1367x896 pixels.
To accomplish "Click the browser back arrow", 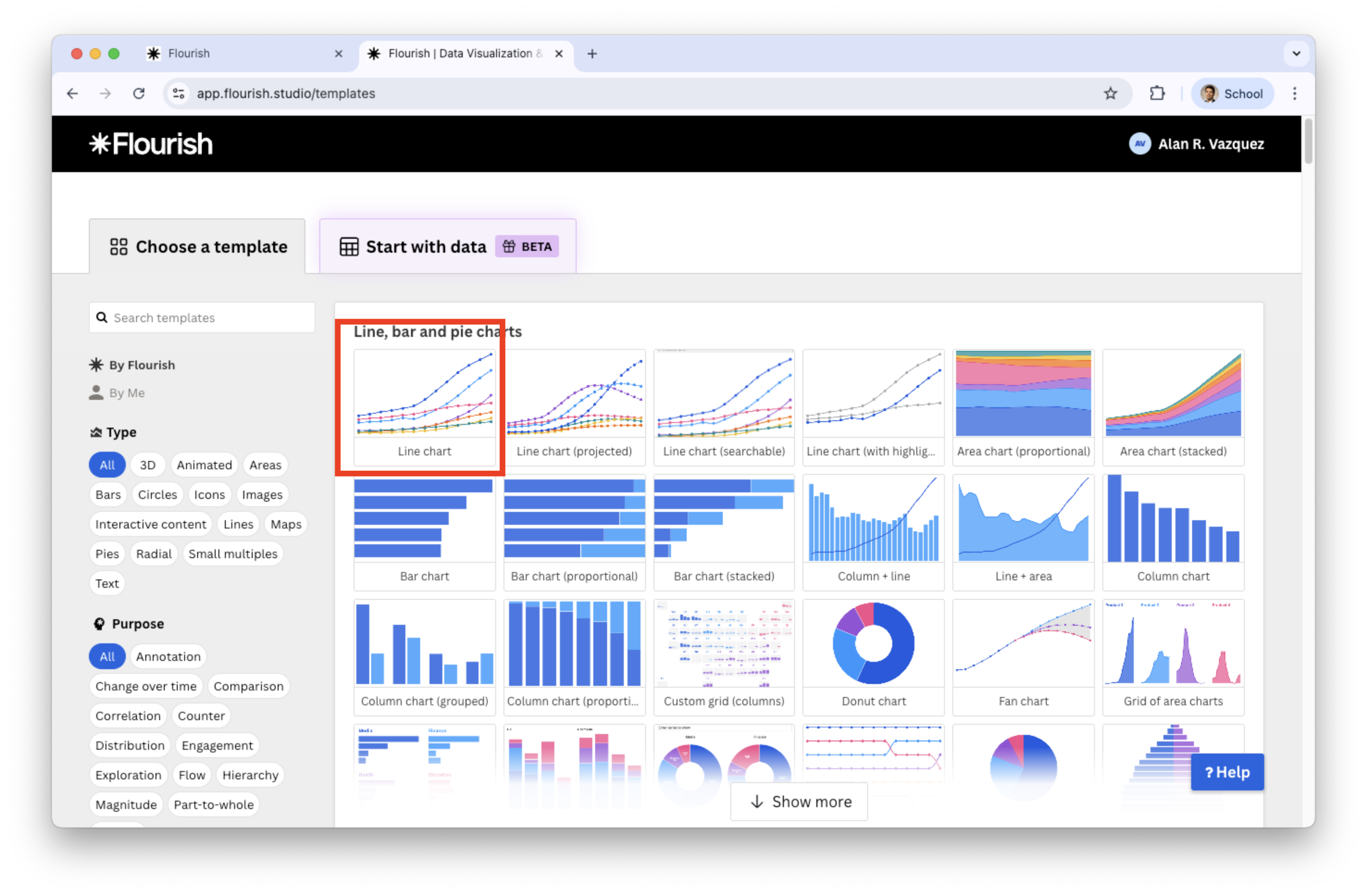I will point(72,93).
